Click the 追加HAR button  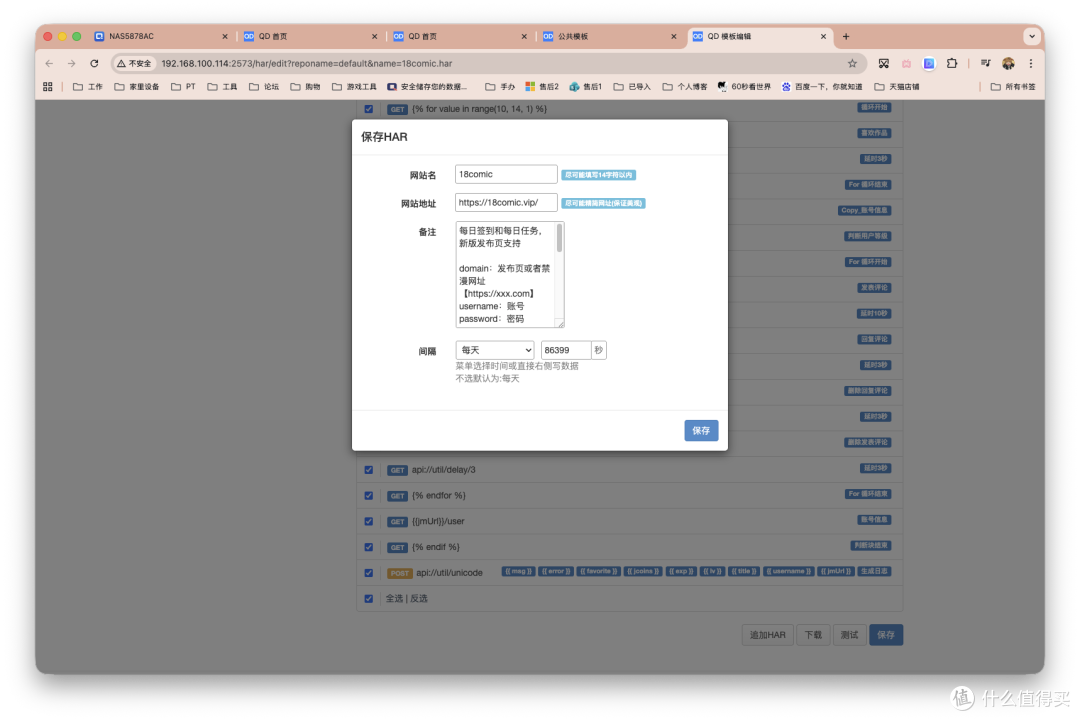click(767, 635)
